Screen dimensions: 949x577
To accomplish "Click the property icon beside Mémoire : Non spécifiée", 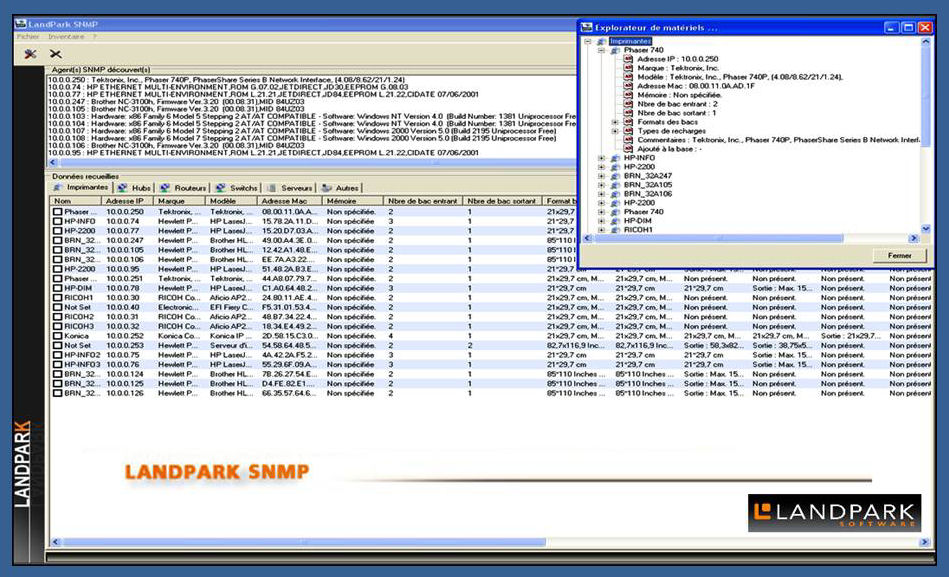I will (x=628, y=95).
